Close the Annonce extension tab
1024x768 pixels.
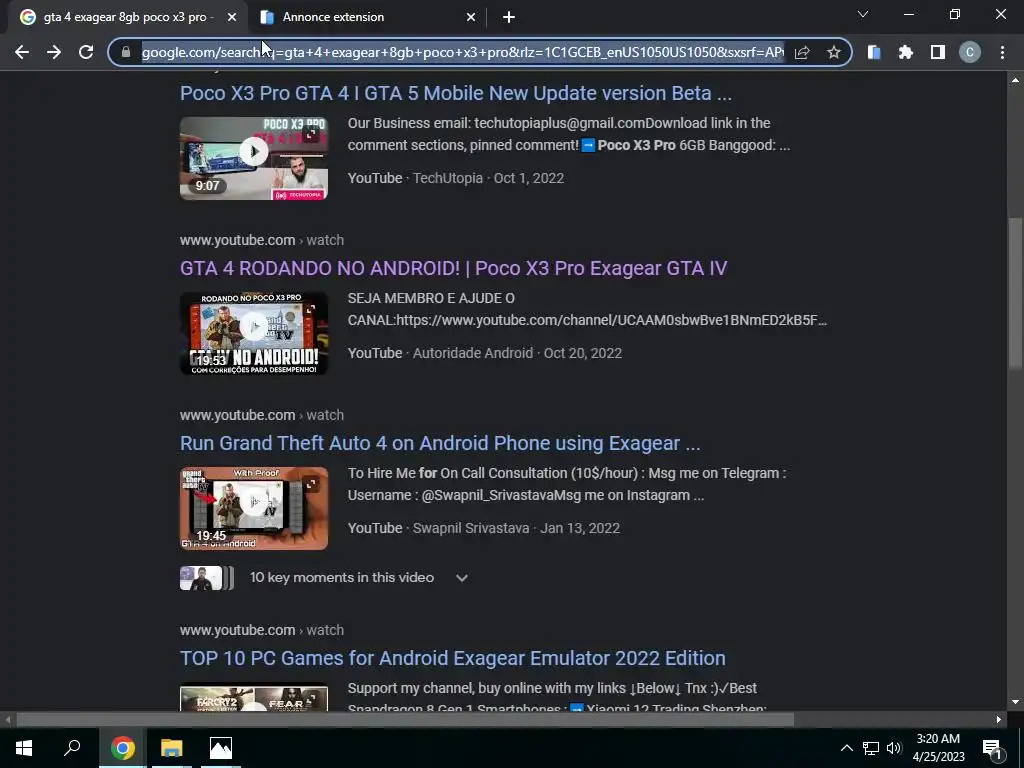[x=471, y=17]
